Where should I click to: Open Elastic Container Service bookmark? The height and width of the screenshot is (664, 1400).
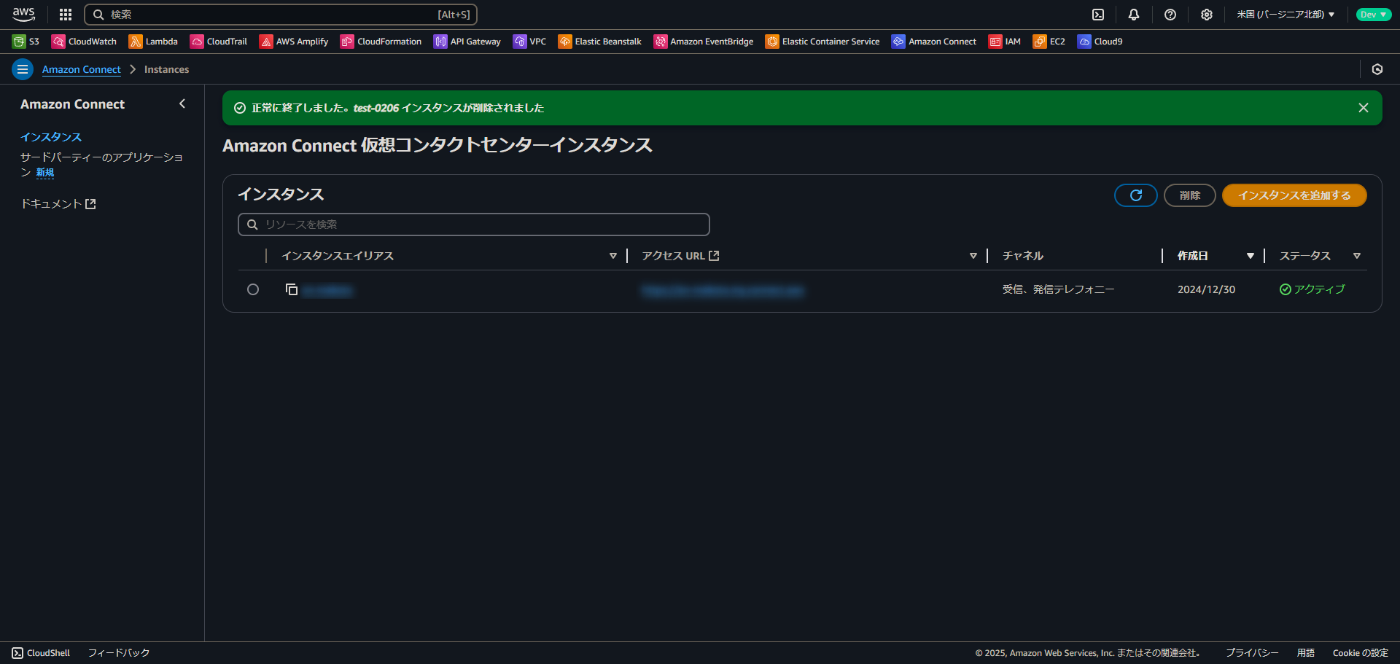tap(823, 42)
